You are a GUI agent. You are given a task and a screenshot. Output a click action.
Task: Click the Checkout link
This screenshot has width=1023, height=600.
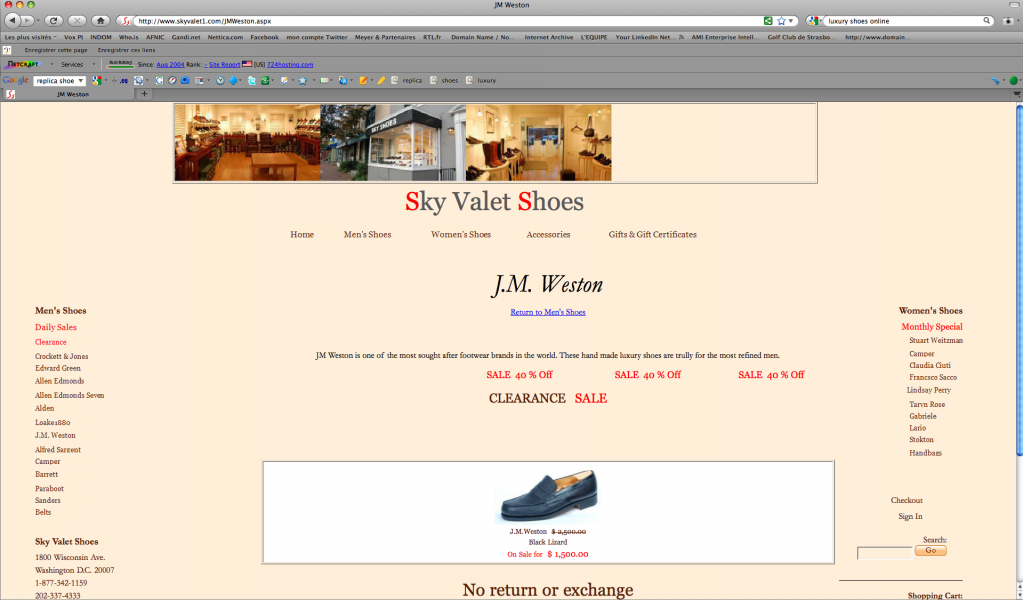(x=907, y=501)
